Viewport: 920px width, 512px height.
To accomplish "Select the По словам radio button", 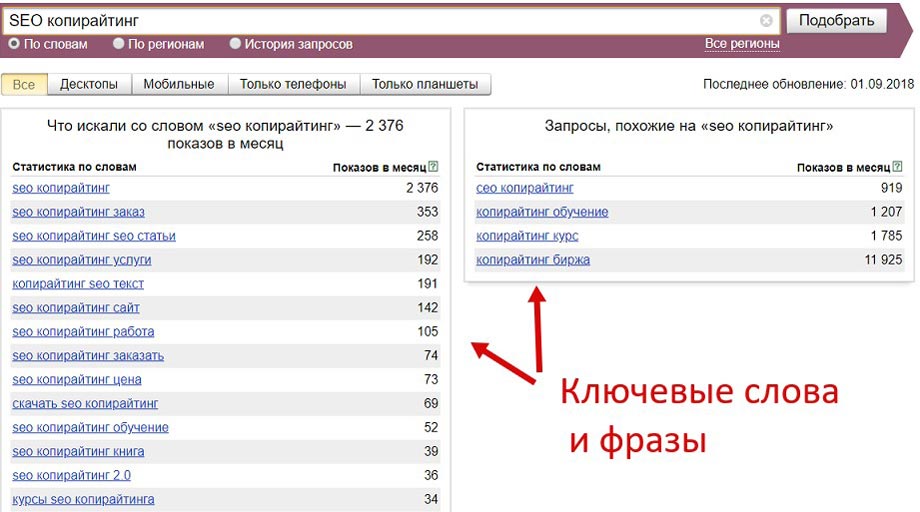I will click(x=14, y=43).
